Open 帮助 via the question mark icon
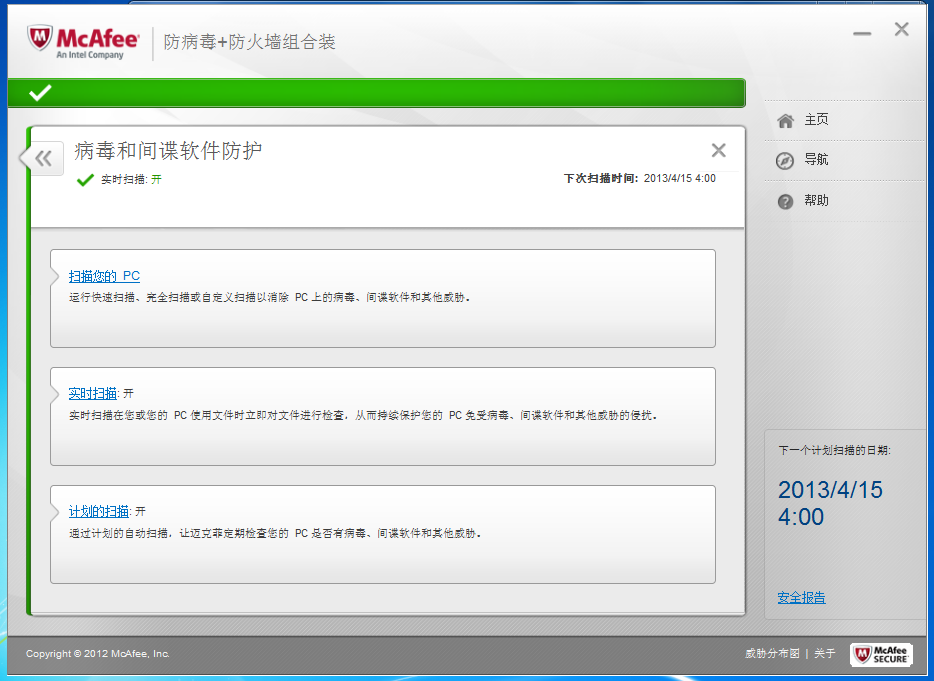The width and height of the screenshot is (934, 681). coord(786,201)
